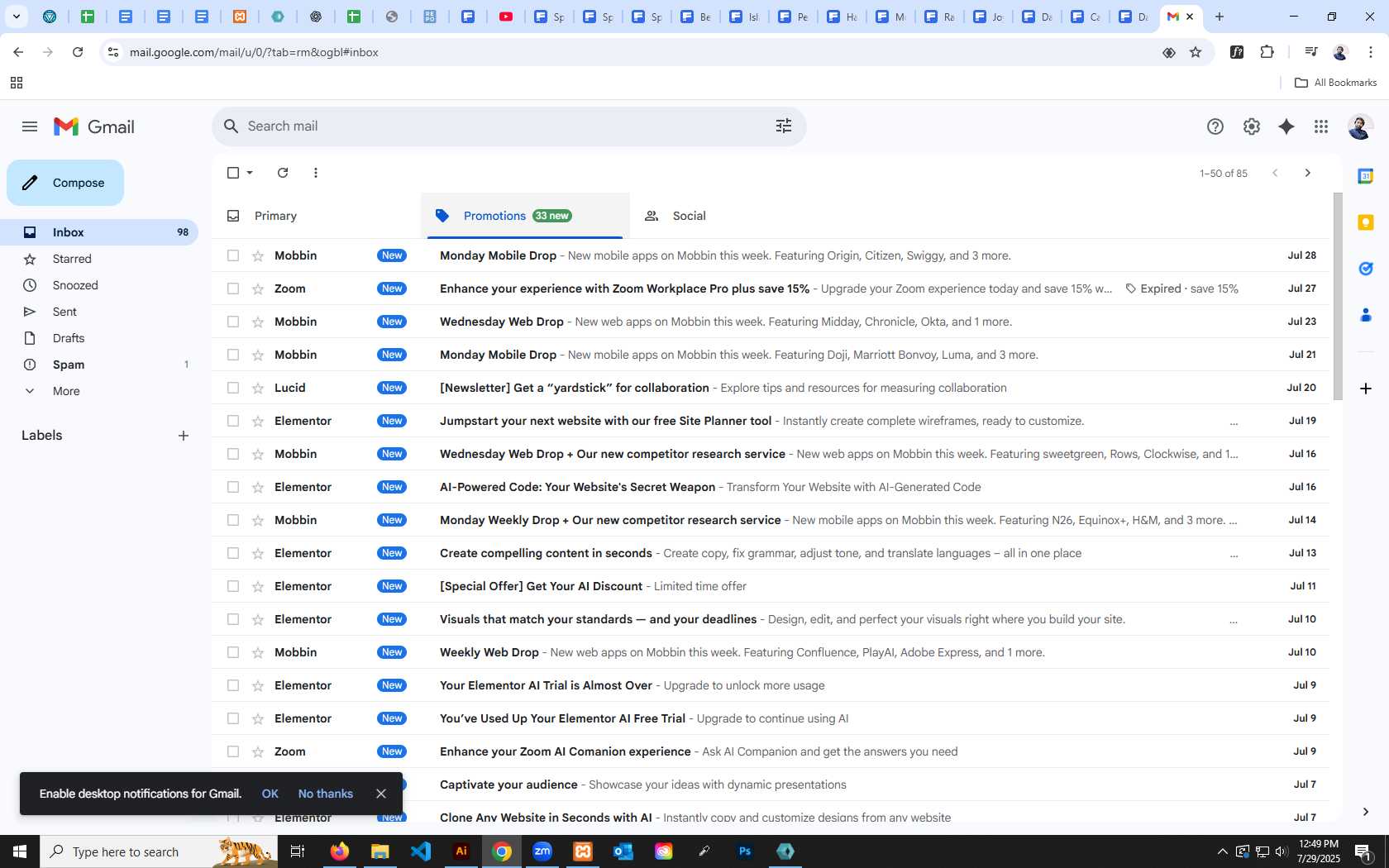1389x868 pixels.
Task: Open Google Keep side panel icon
Action: click(1366, 222)
